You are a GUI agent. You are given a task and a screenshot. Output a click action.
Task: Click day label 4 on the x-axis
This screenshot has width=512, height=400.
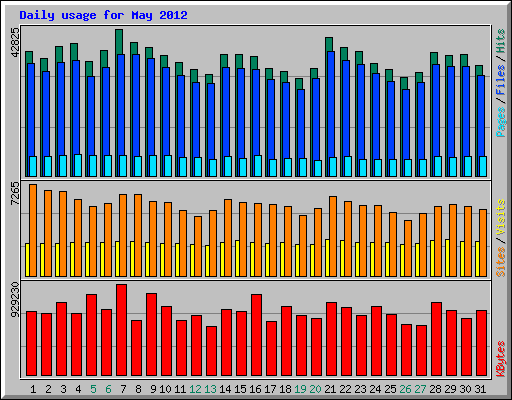78,389
